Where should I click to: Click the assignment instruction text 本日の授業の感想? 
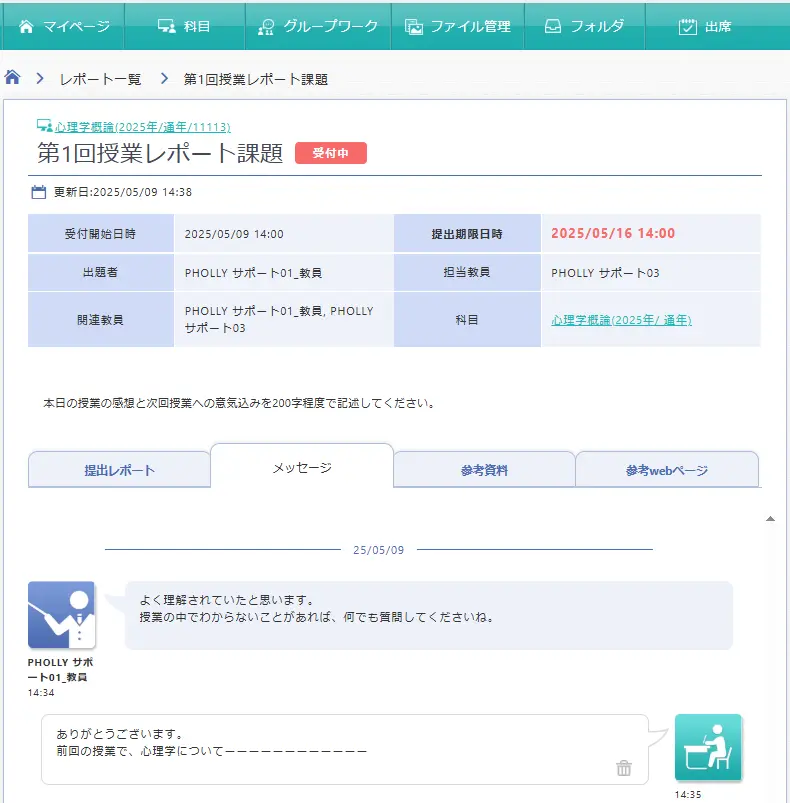240,403
